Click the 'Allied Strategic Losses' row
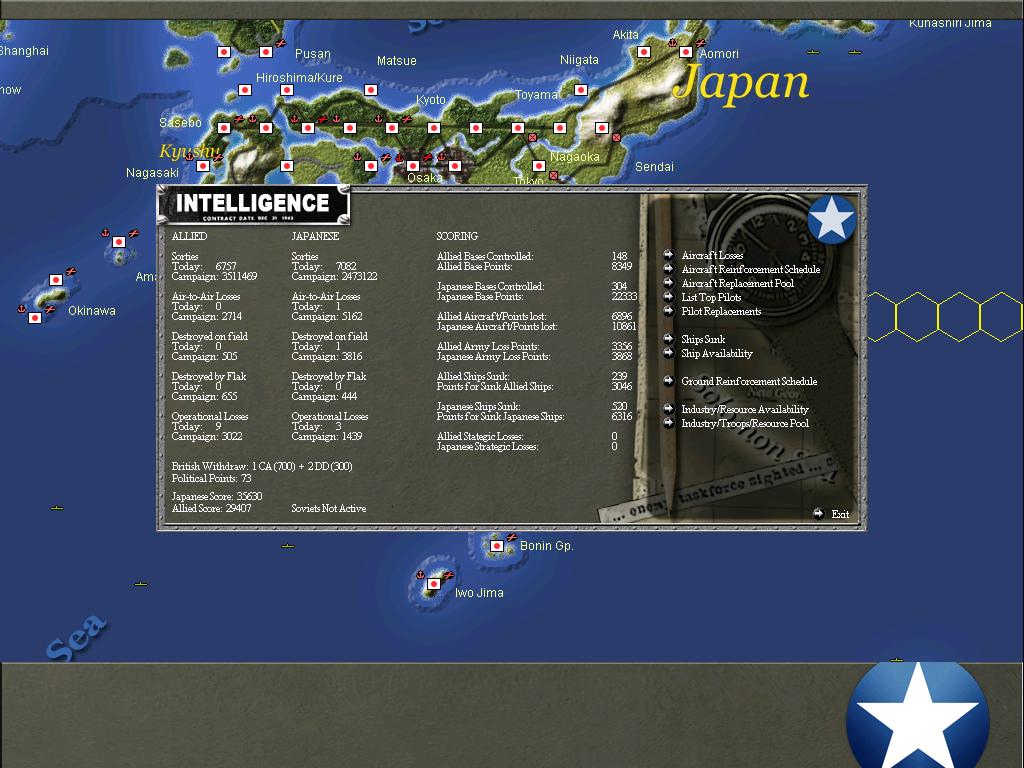Screen dimensions: 1024x768 click(526, 436)
